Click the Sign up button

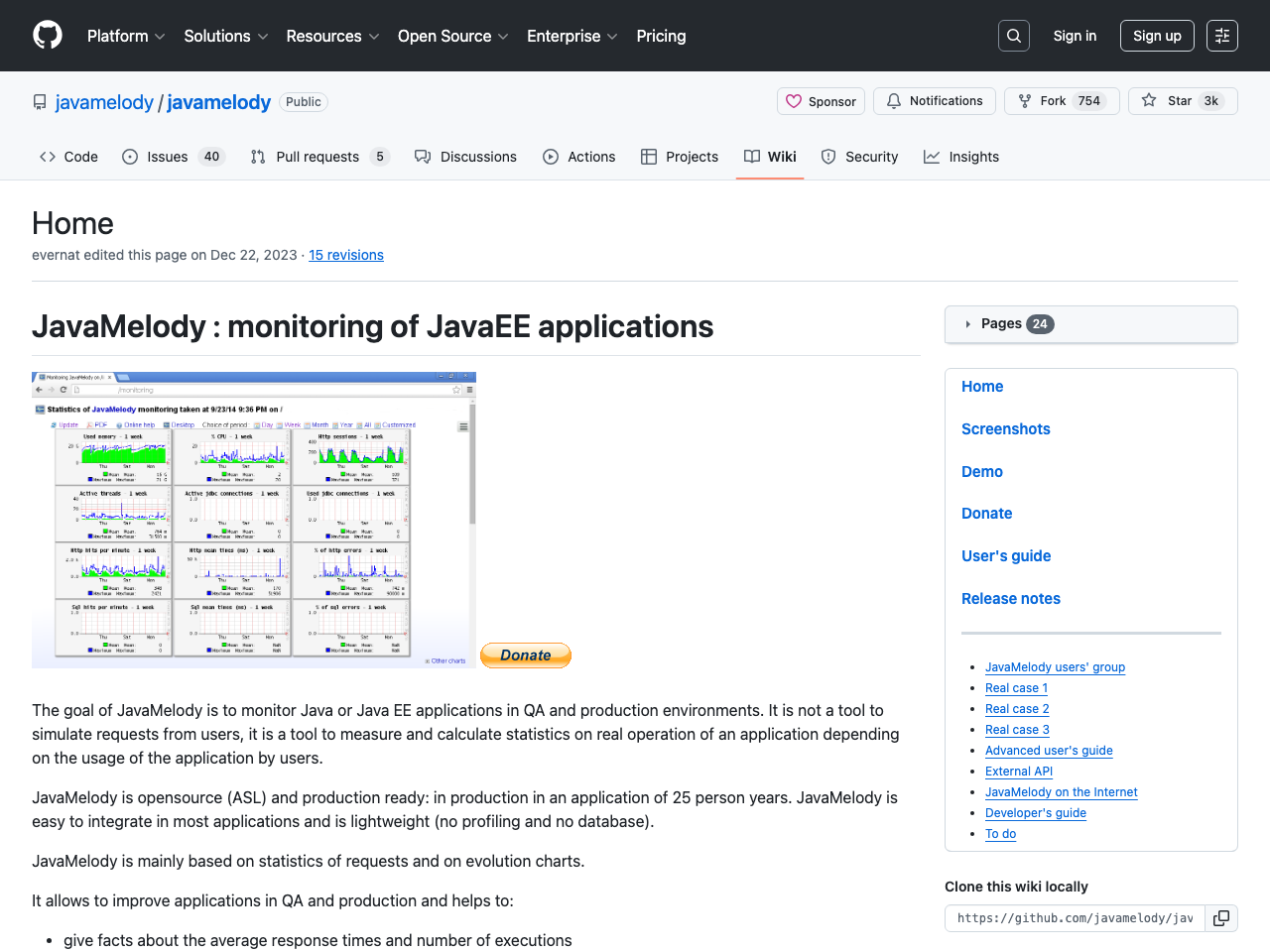1157,35
